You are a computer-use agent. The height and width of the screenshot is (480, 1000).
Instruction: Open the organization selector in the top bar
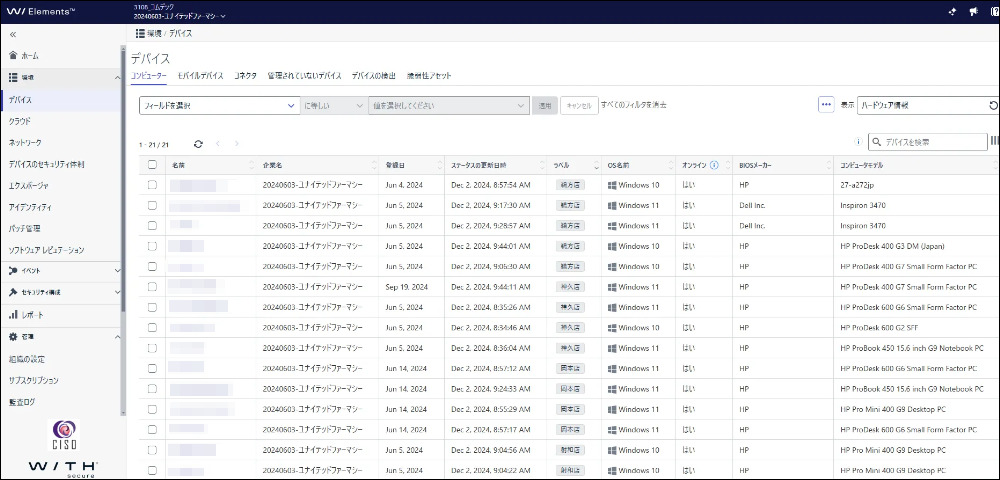179,17
